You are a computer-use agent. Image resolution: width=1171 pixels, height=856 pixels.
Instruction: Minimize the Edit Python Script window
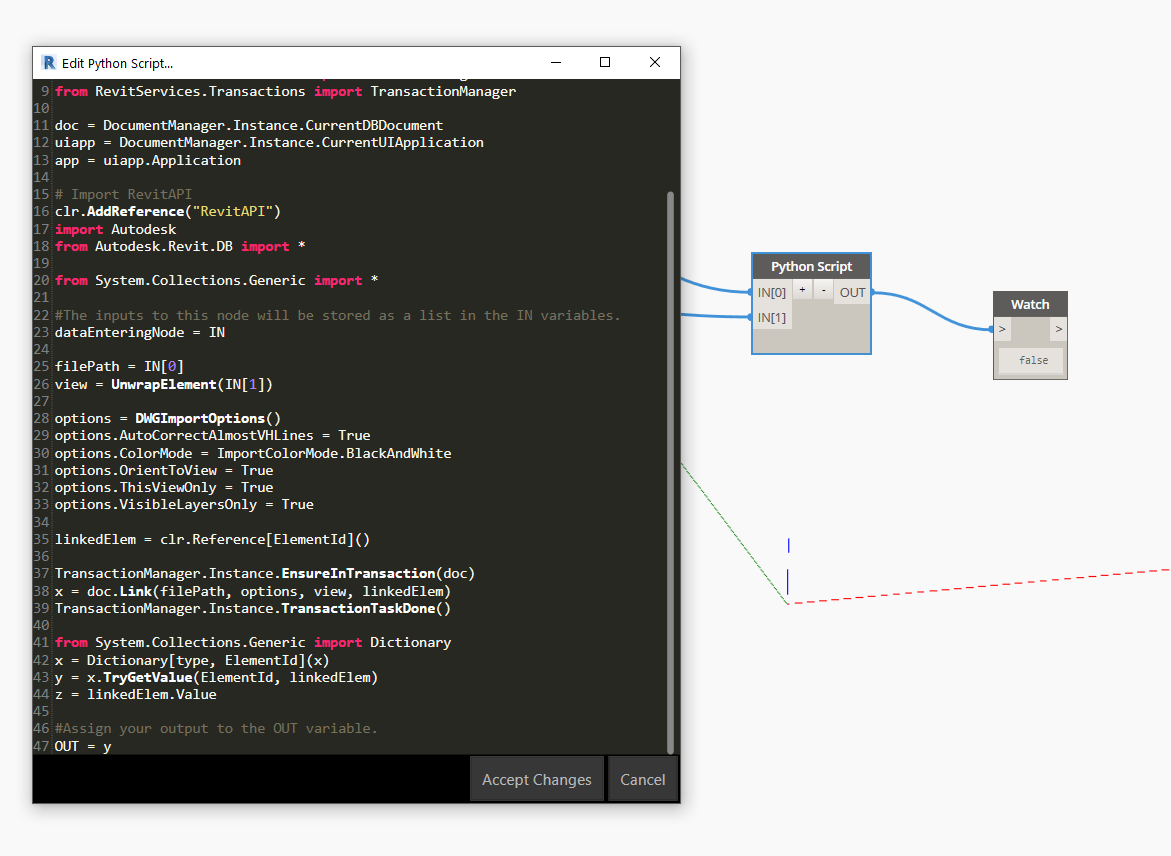(555, 62)
